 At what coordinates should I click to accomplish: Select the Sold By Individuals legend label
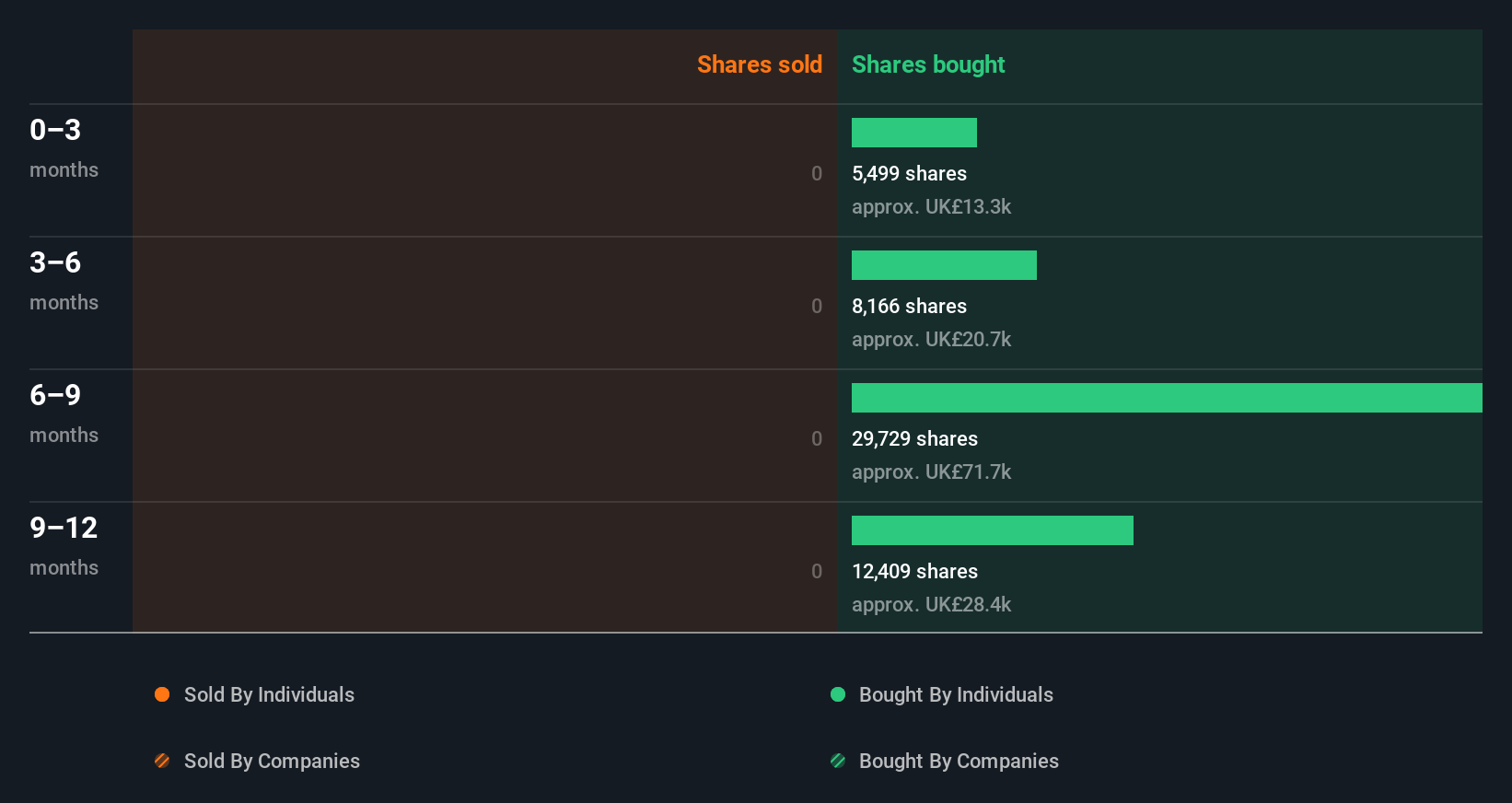[269, 694]
